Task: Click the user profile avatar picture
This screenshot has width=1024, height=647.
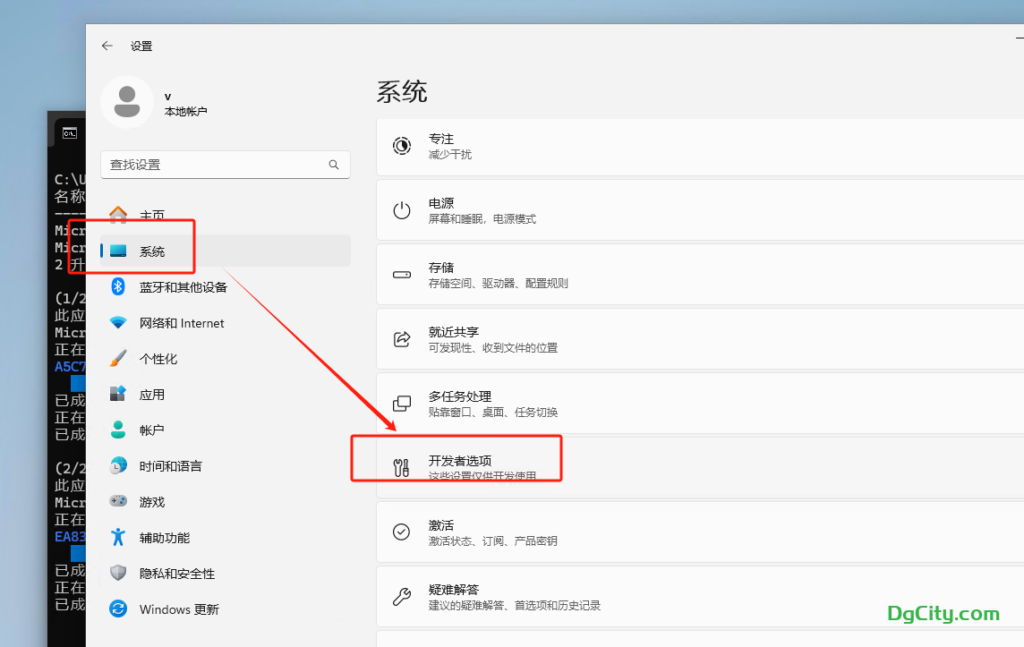Action: (127, 102)
